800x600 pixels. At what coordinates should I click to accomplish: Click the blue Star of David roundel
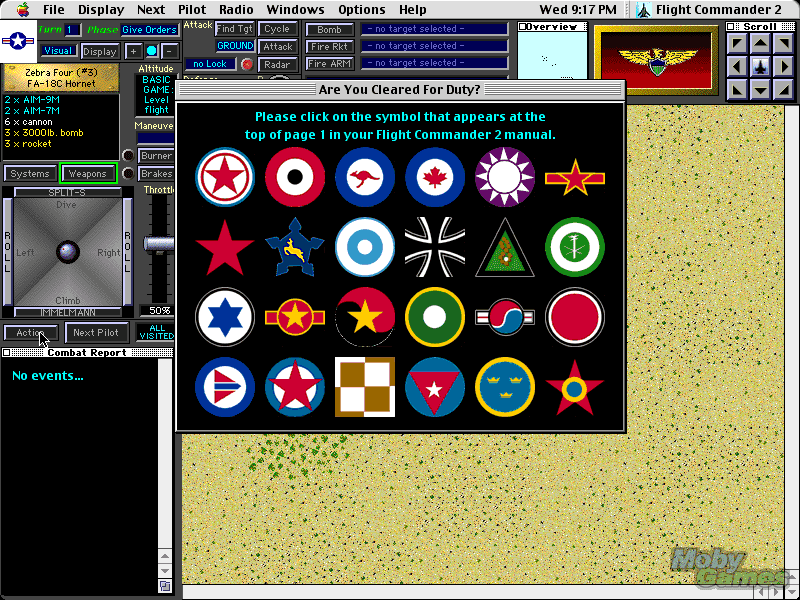(x=224, y=317)
